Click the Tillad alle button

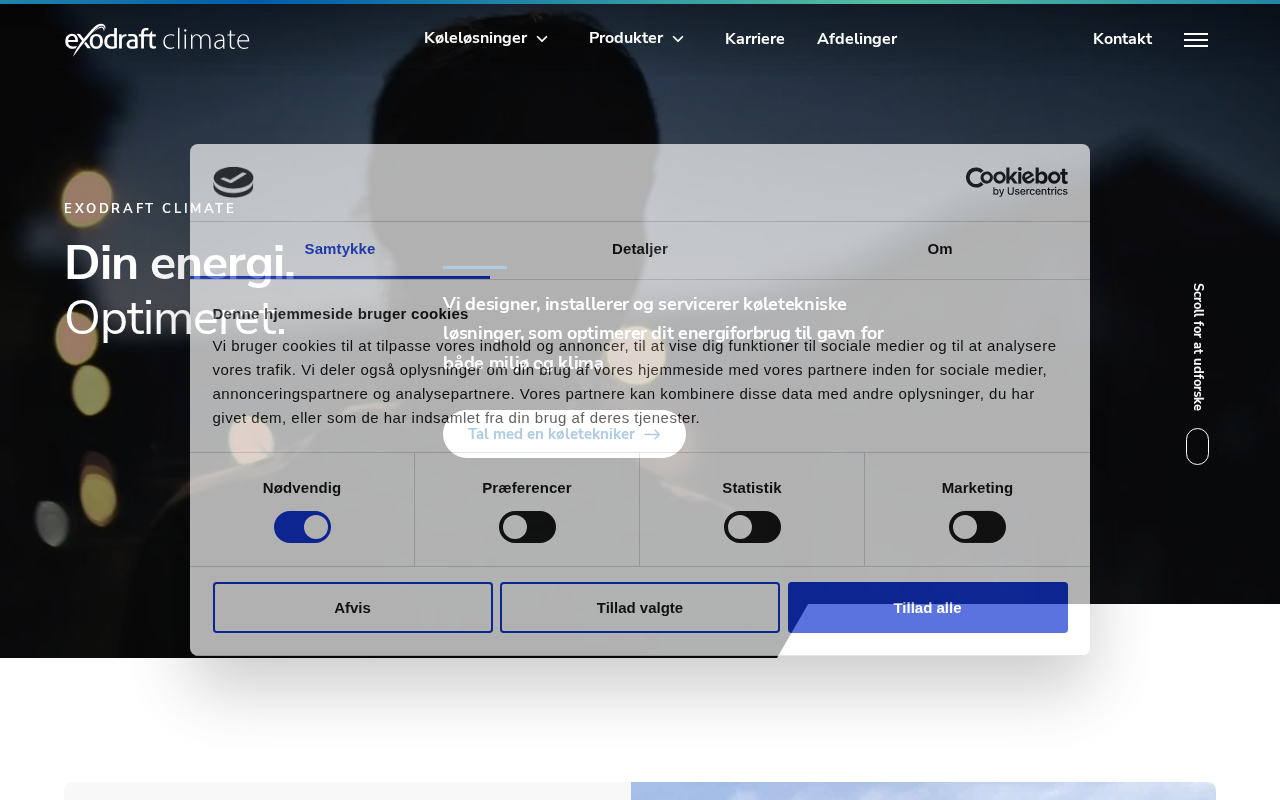click(x=928, y=608)
